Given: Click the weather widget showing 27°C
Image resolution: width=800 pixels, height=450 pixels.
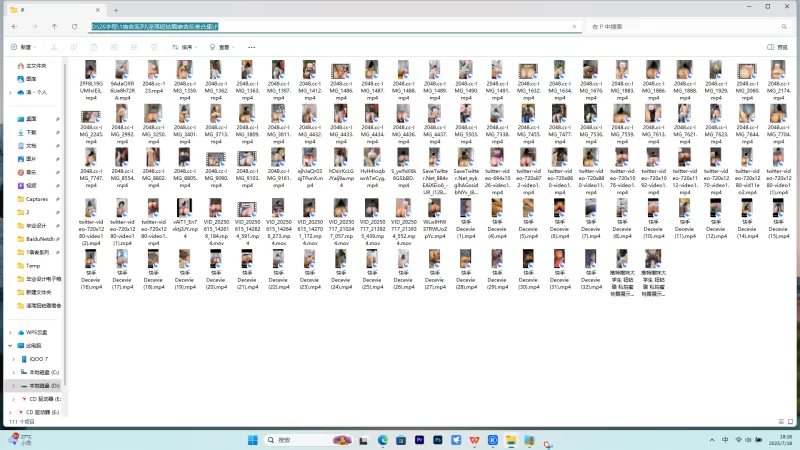Looking at the screenshot, I should (x=20, y=440).
